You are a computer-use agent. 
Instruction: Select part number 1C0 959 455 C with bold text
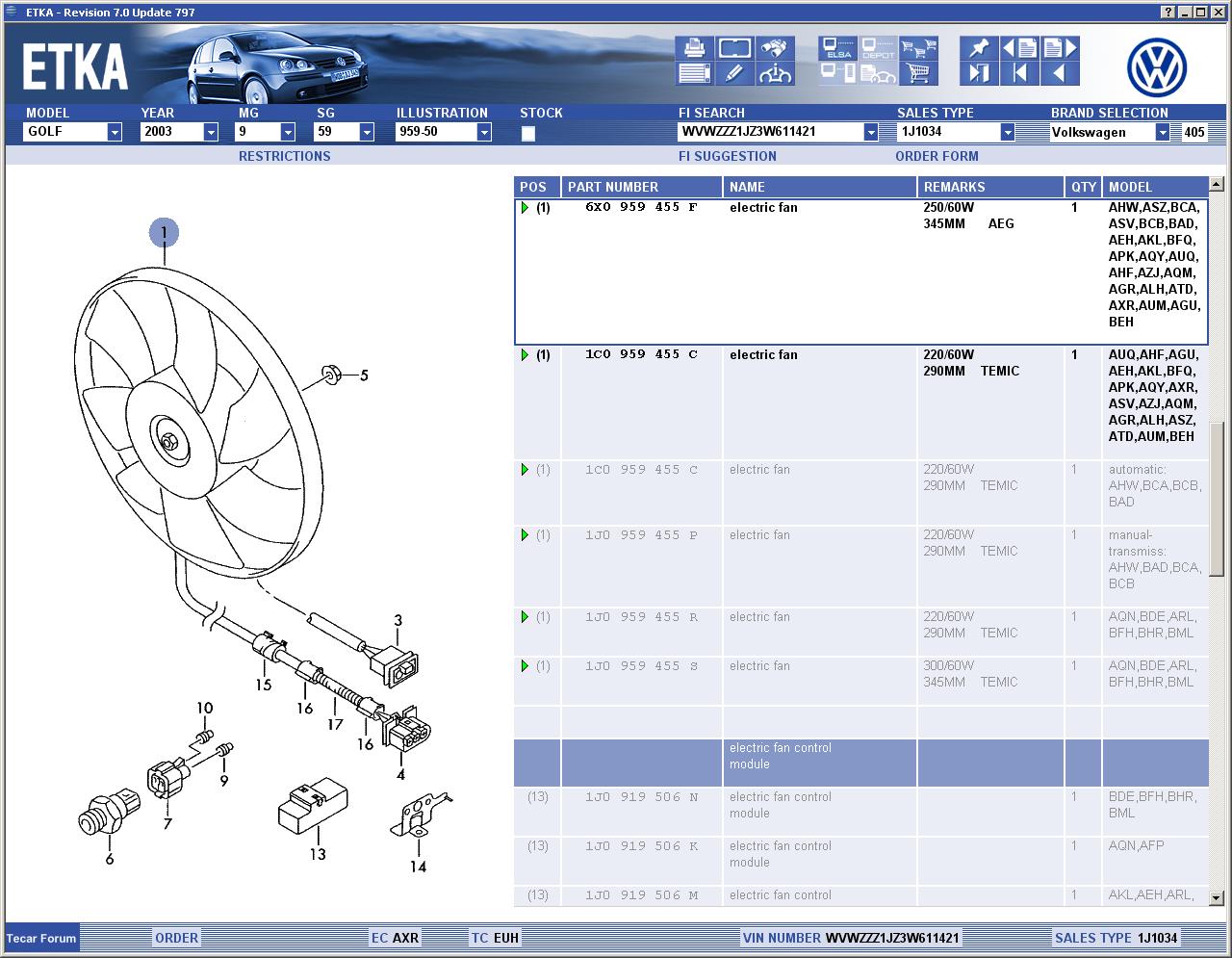641,354
